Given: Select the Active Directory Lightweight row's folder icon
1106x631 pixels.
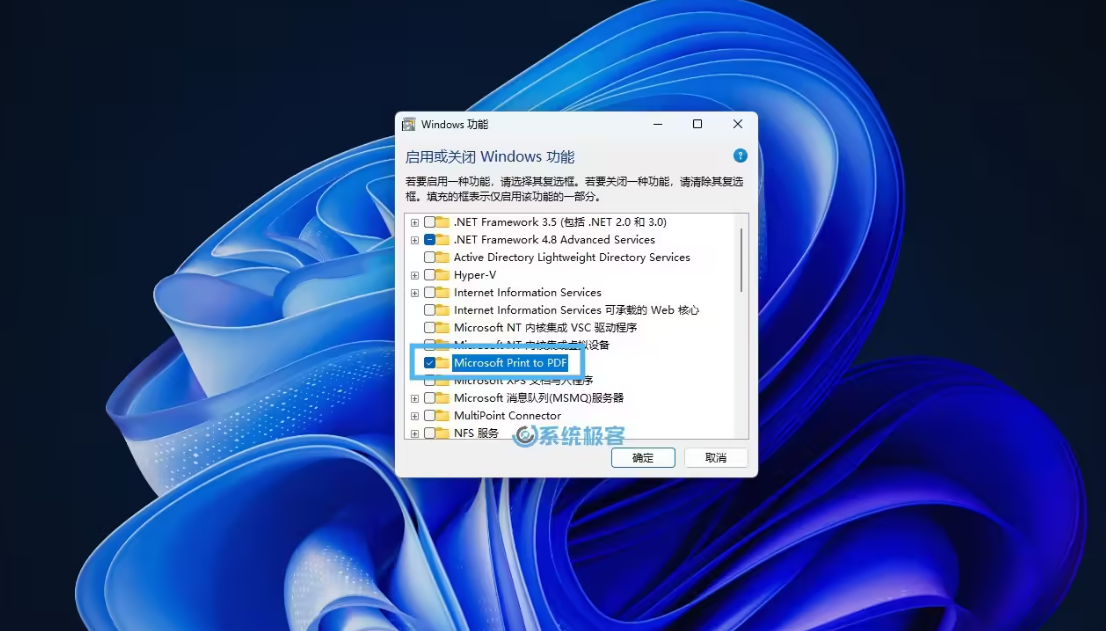Looking at the screenshot, I should 442,257.
